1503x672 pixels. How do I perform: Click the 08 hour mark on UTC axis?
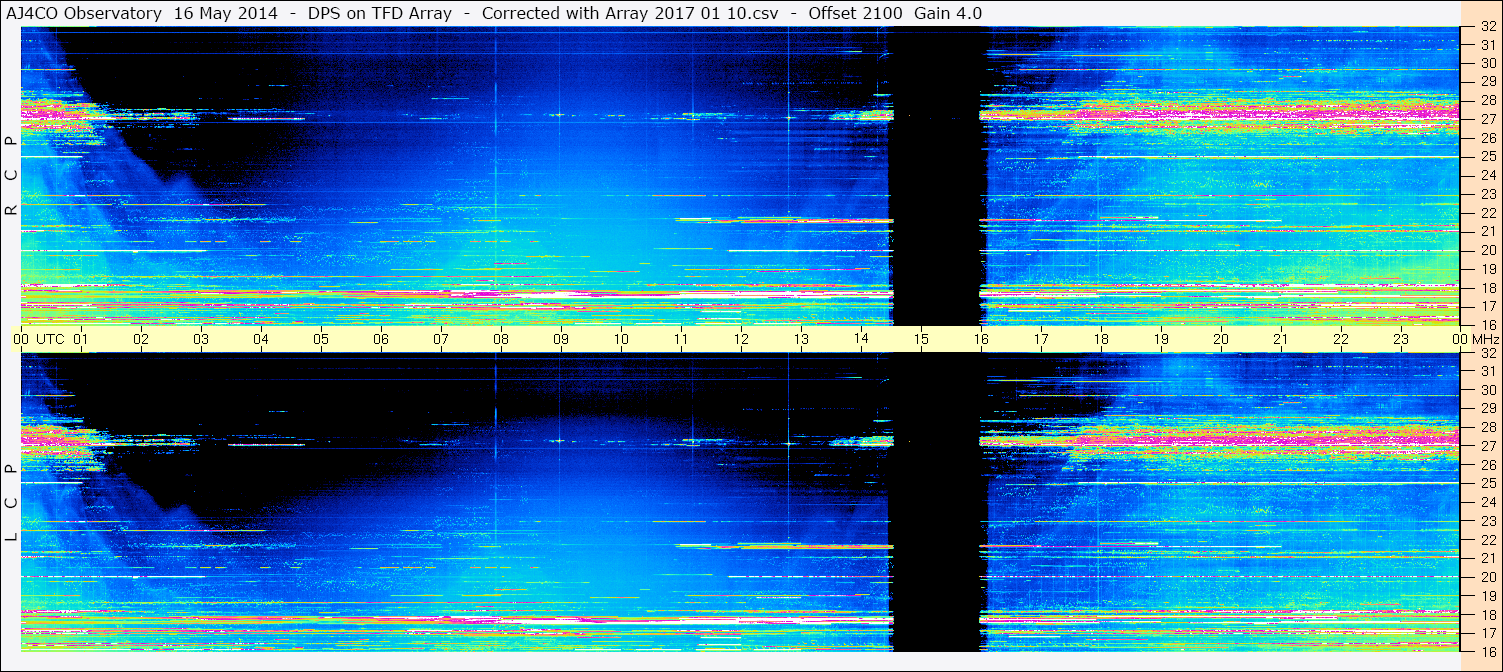tap(501, 339)
